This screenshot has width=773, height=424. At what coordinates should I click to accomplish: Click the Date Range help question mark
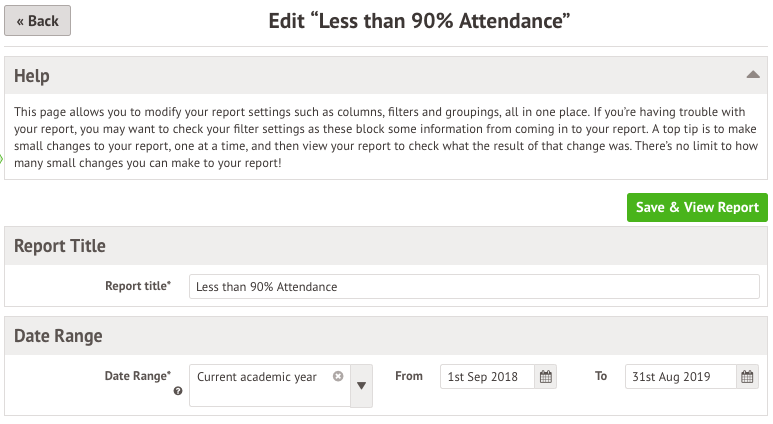(x=178, y=391)
